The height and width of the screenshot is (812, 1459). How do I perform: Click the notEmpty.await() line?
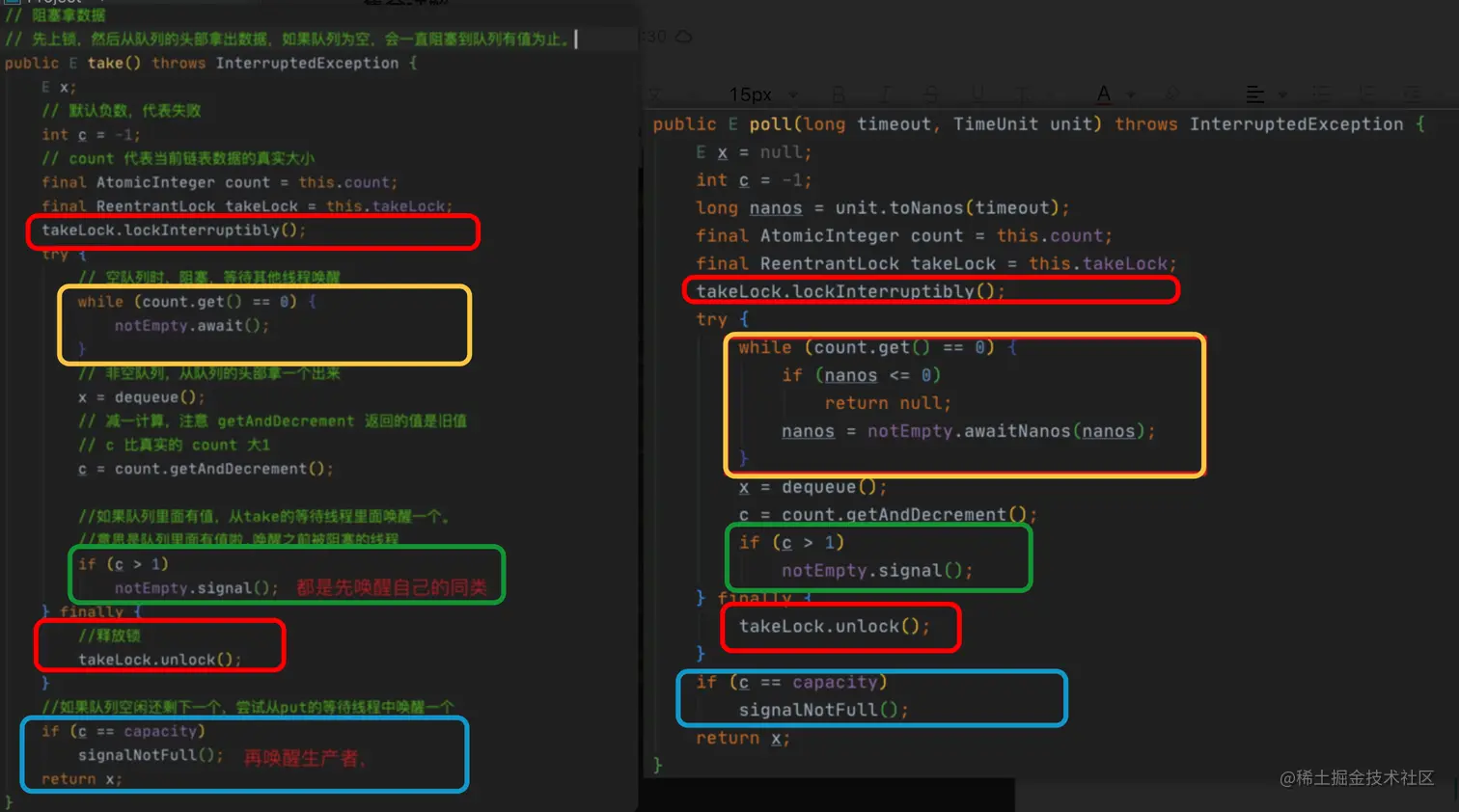[x=192, y=326]
